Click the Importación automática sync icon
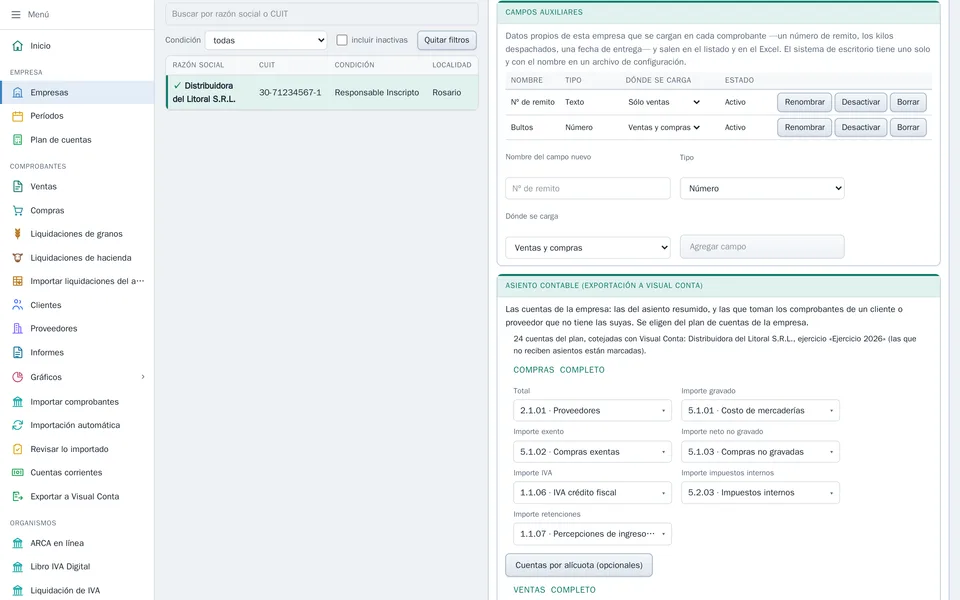The width and height of the screenshot is (960, 600). tap(18, 425)
